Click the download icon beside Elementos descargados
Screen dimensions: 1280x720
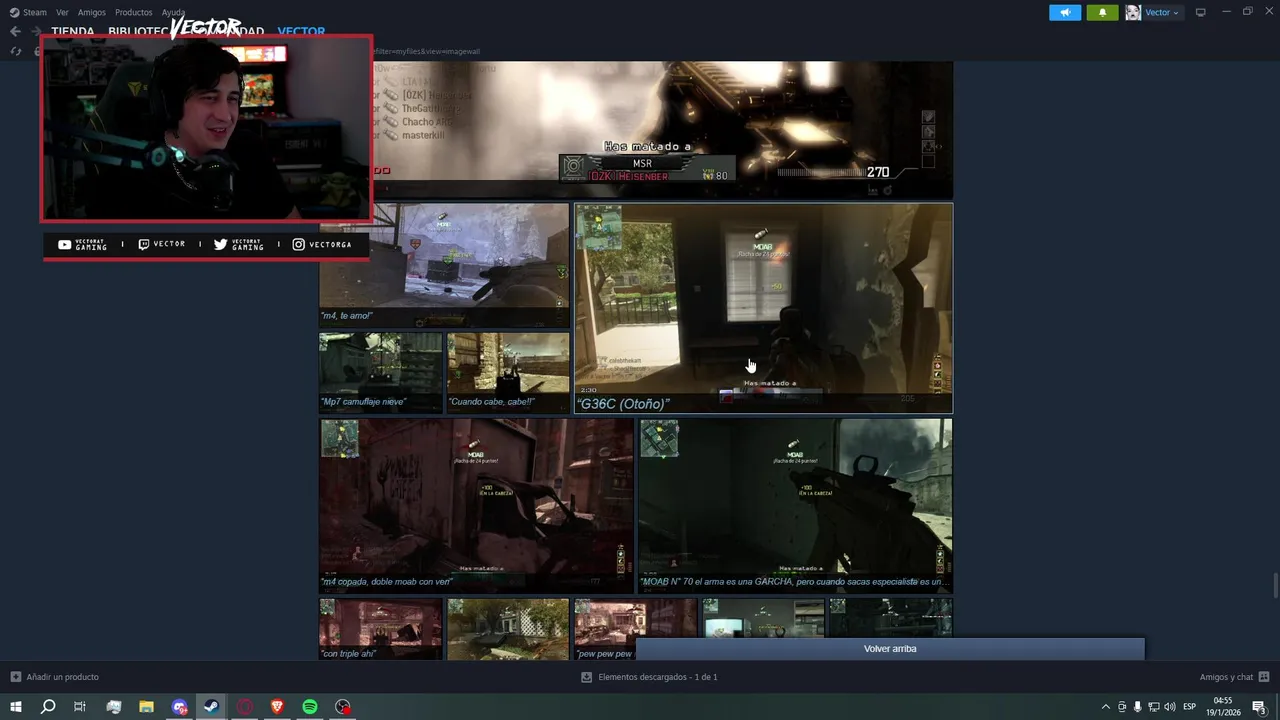[x=587, y=677]
